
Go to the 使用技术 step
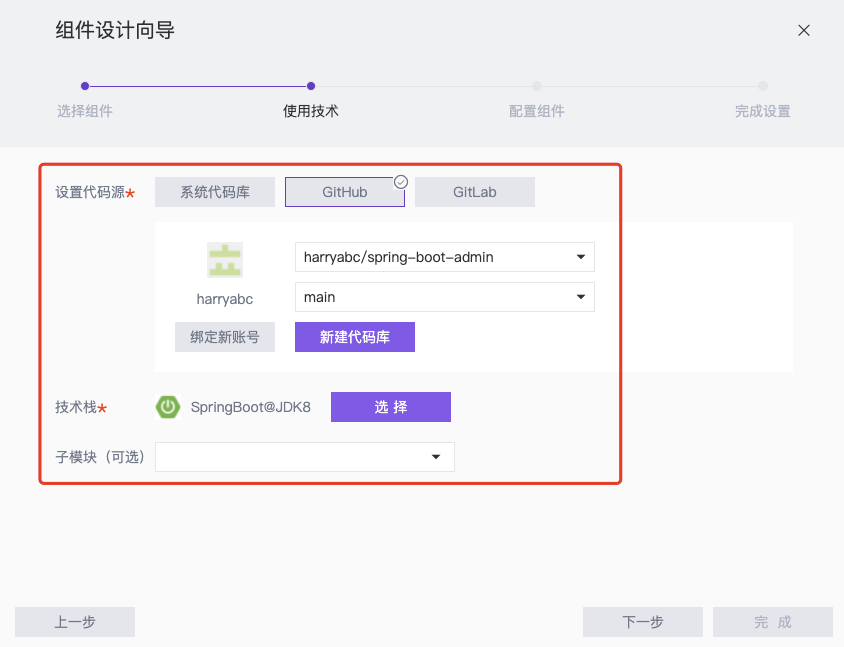coord(311,111)
